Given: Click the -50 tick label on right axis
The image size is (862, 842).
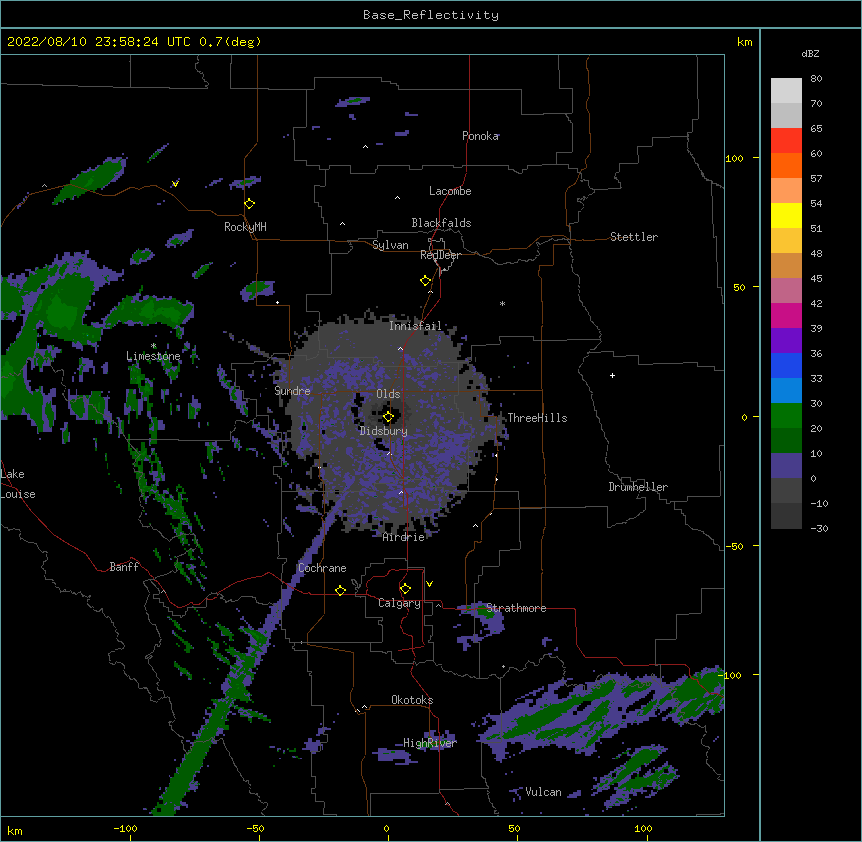Looking at the screenshot, I should pos(734,546).
